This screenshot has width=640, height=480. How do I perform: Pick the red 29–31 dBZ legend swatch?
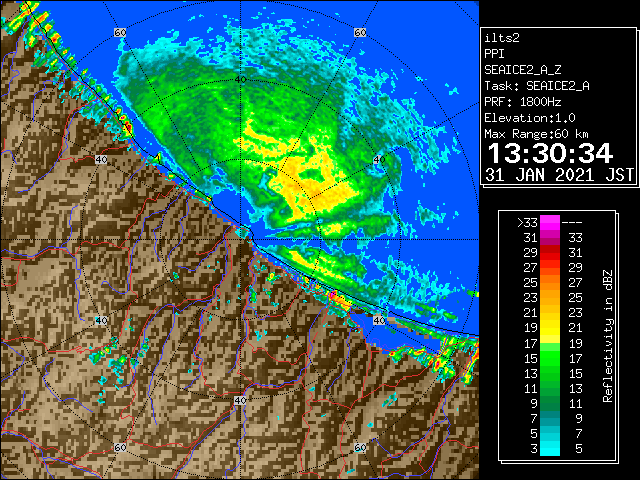(550, 253)
